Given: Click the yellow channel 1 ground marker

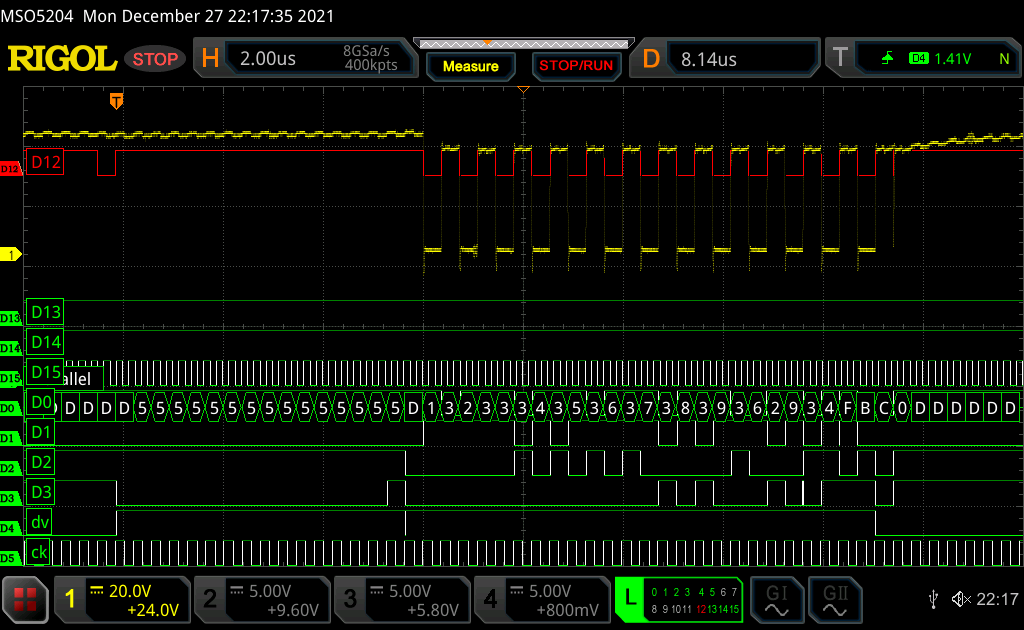Looking at the screenshot, I should (x=10, y=255).
